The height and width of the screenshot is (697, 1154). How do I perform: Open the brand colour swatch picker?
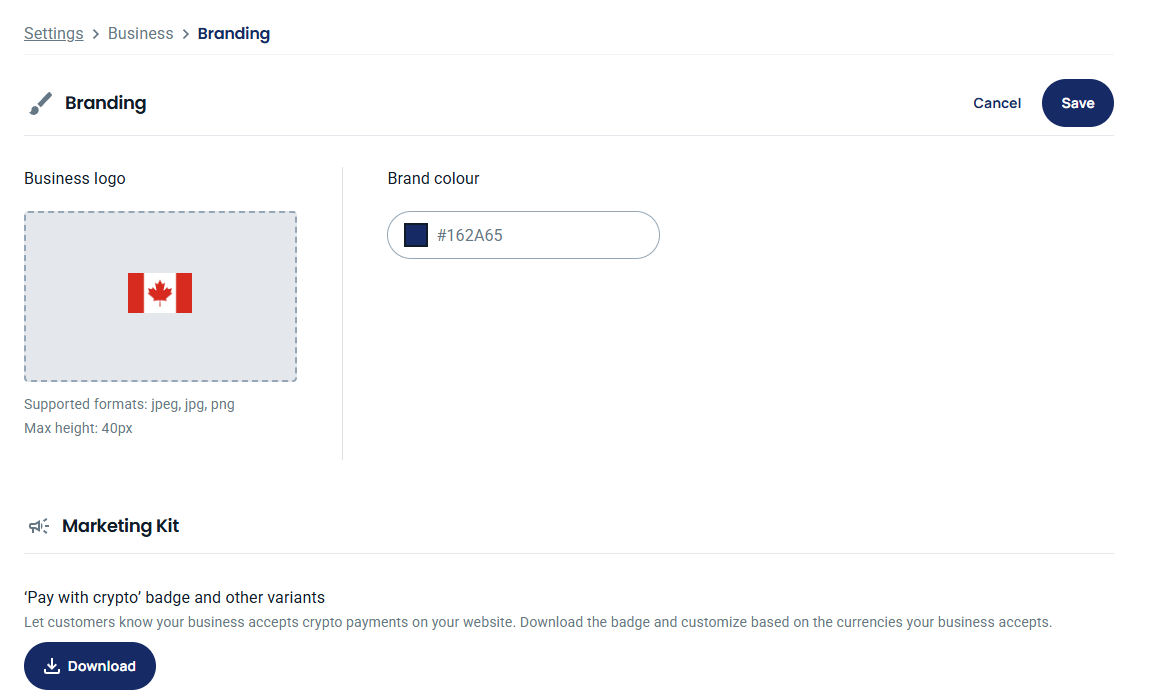click(416, 235)
